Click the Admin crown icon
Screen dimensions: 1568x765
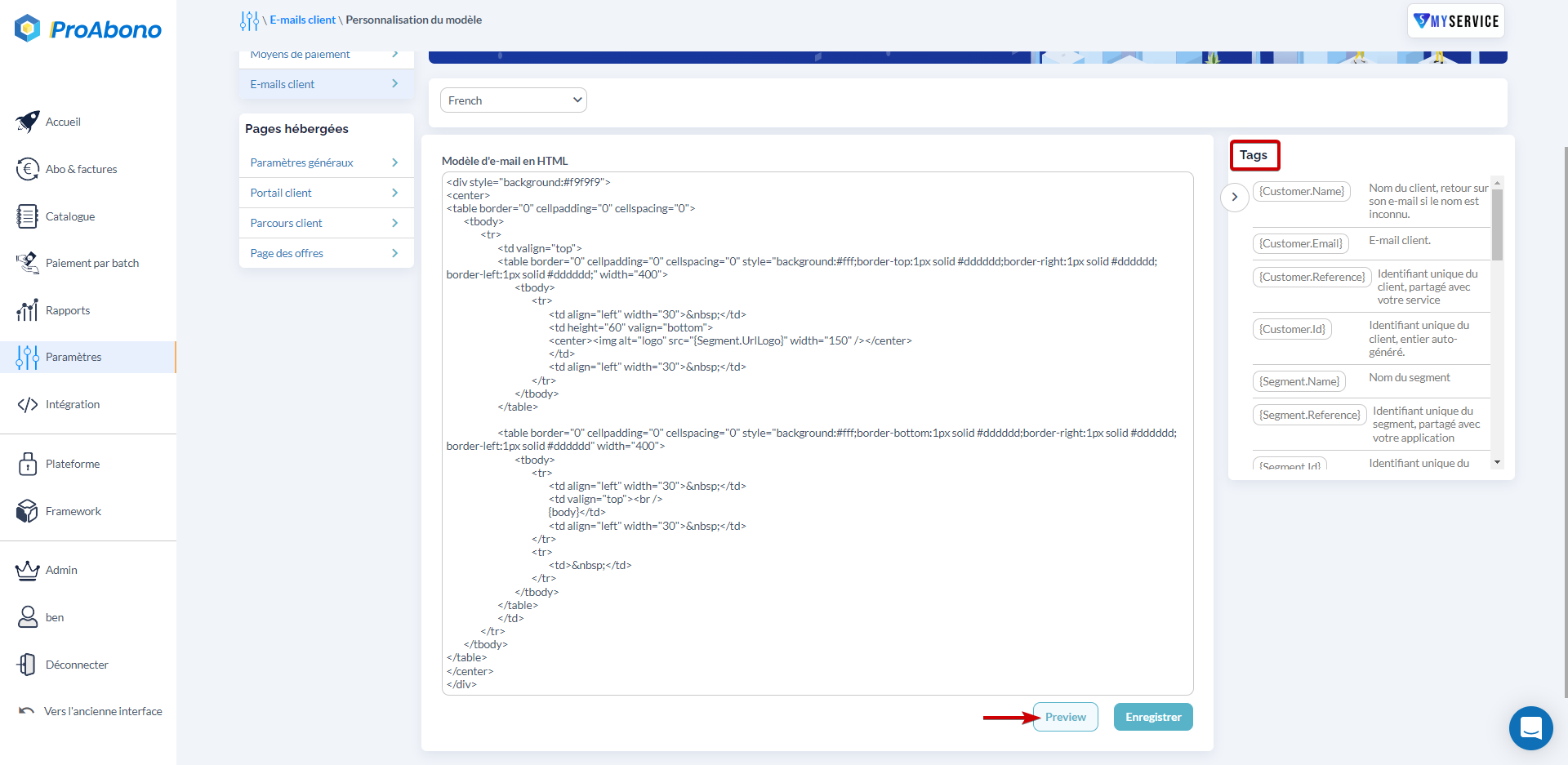coord(27,570)
